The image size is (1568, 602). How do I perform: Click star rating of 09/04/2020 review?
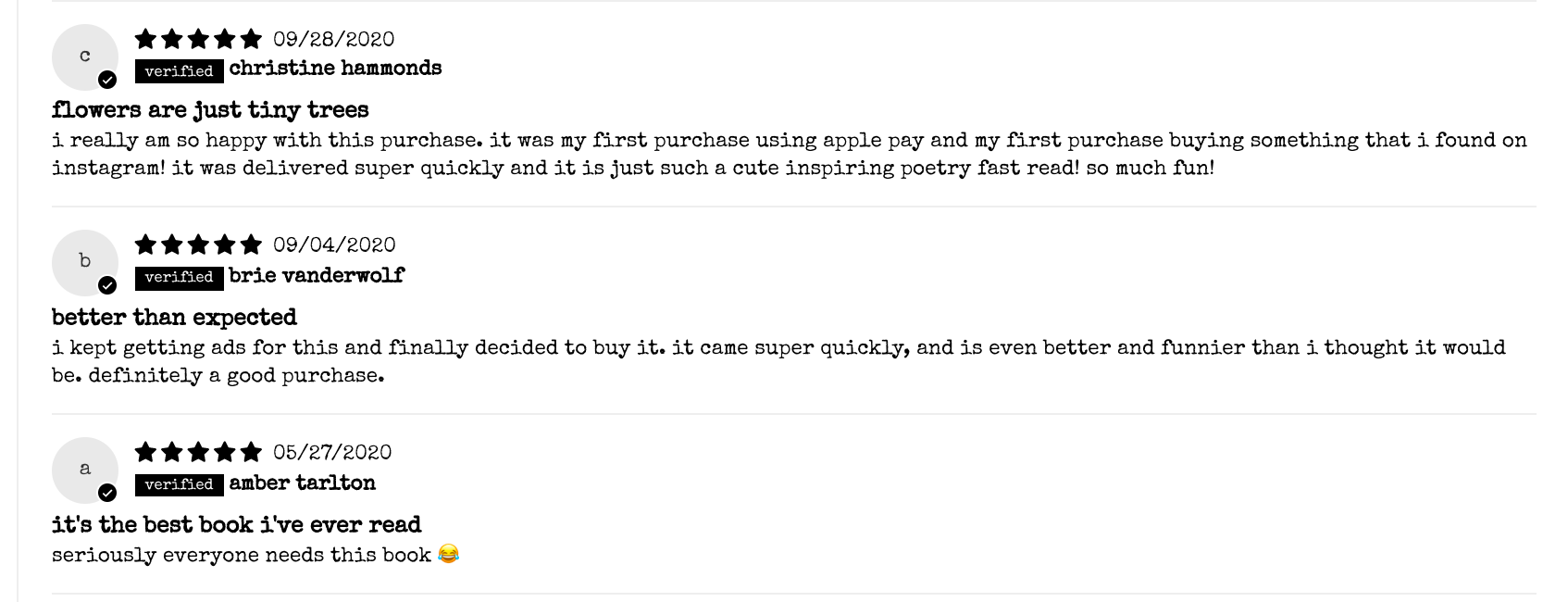tap(198, 245)
